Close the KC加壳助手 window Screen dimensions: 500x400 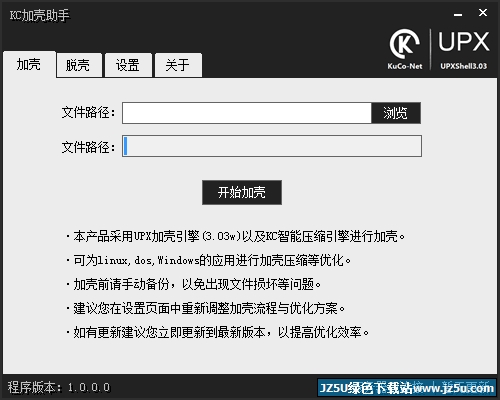[483, 13]
